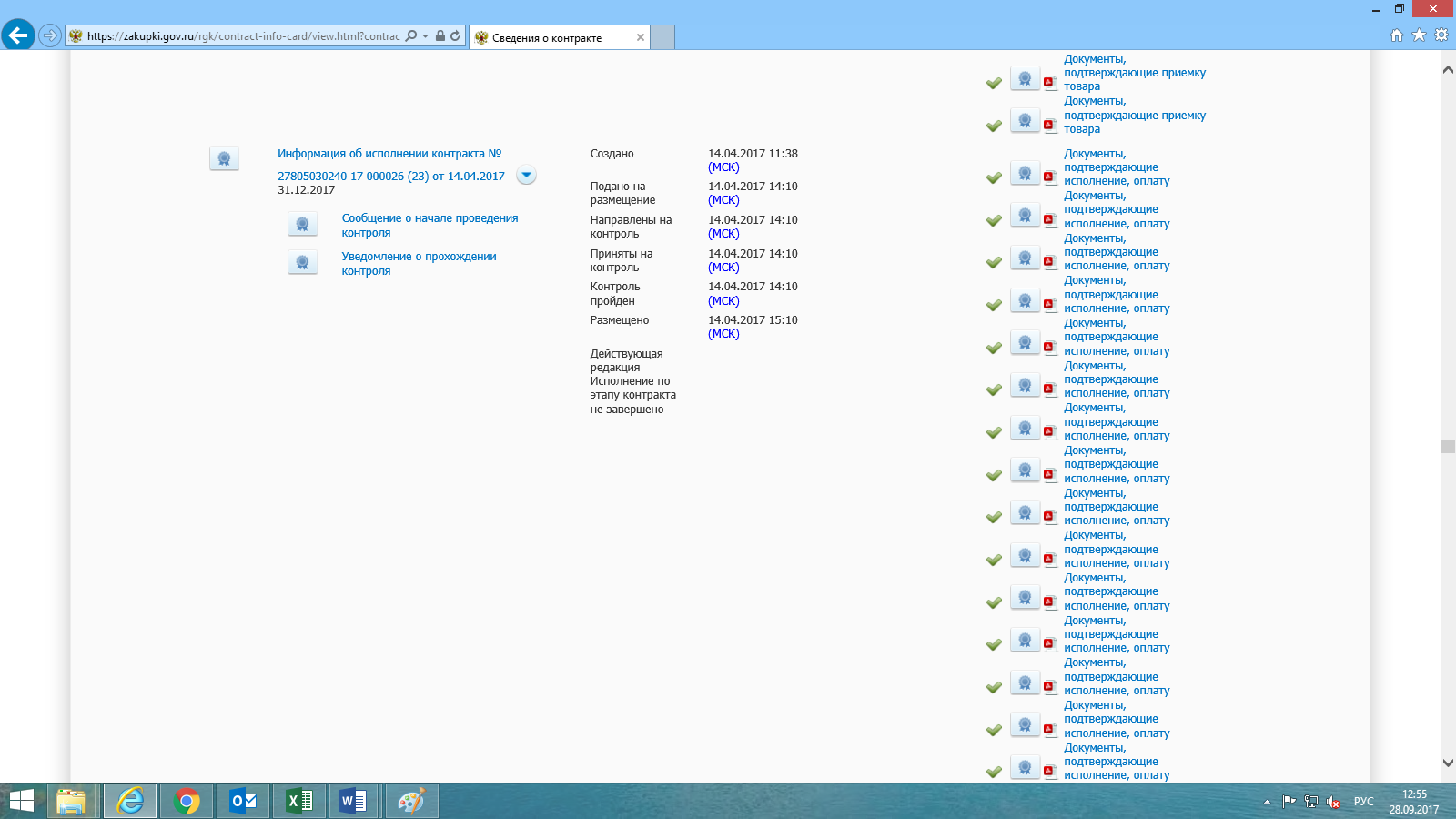Select the '14.04.2017 15:10' timestamp
1456x819 pixels.
tap(753, 320)
